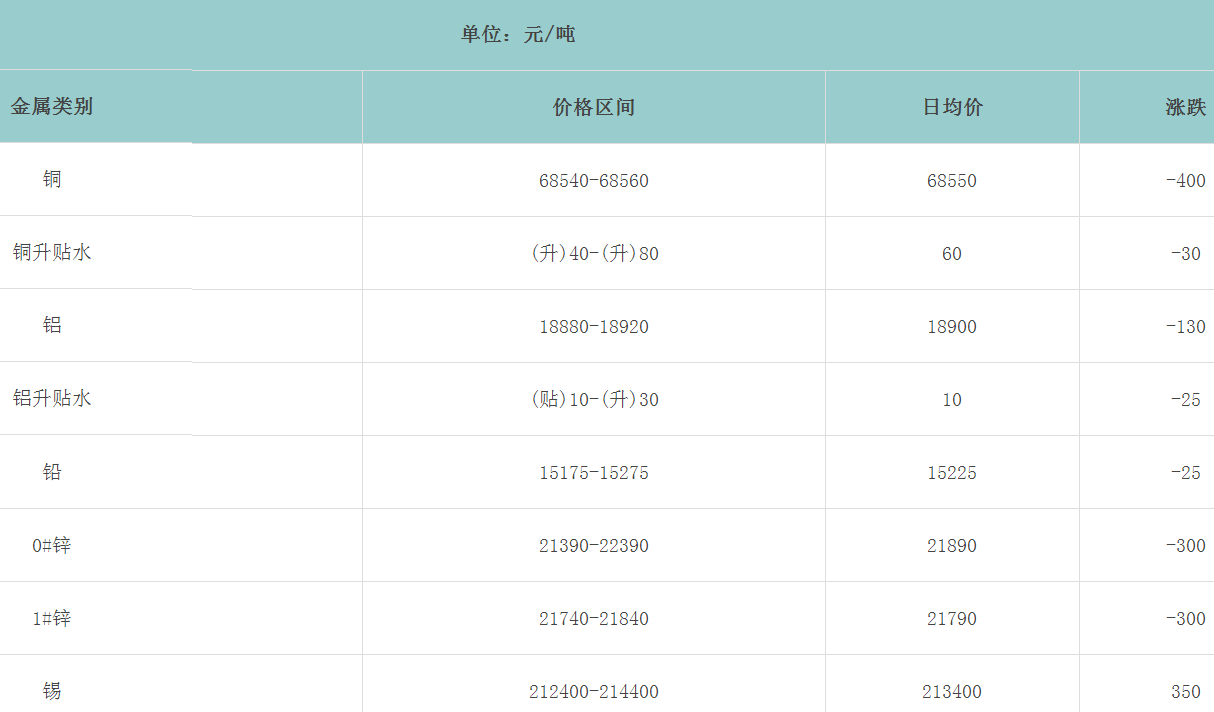Click the 铝升贴水 row label
Image resolution: width=1214 pixels, height=712 pixels.
(52, 398)
